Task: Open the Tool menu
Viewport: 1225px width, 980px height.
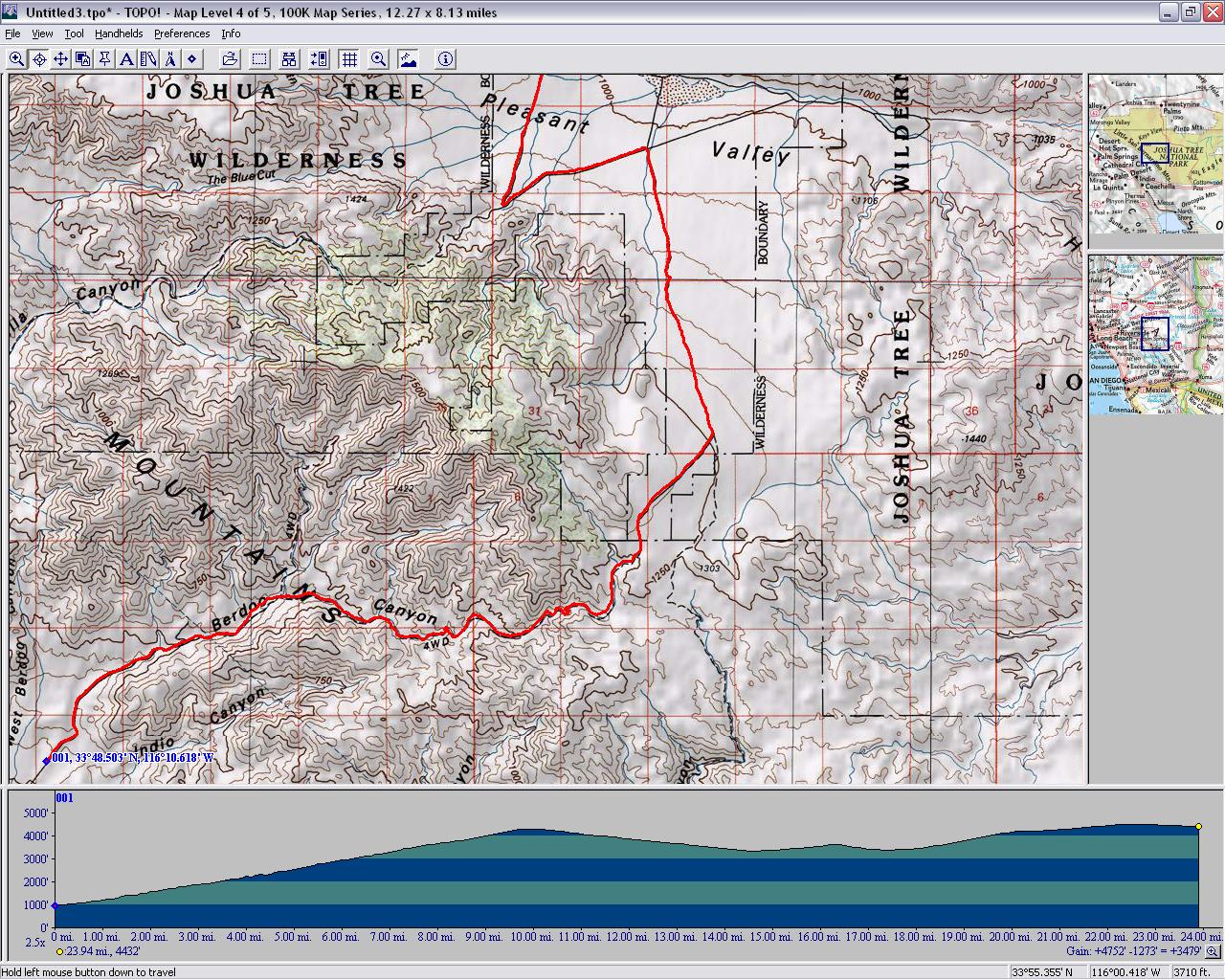Action: 75,33
